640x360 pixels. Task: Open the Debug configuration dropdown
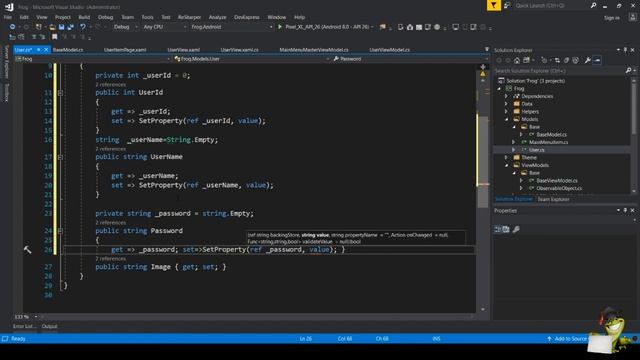[x=125, y=27]
